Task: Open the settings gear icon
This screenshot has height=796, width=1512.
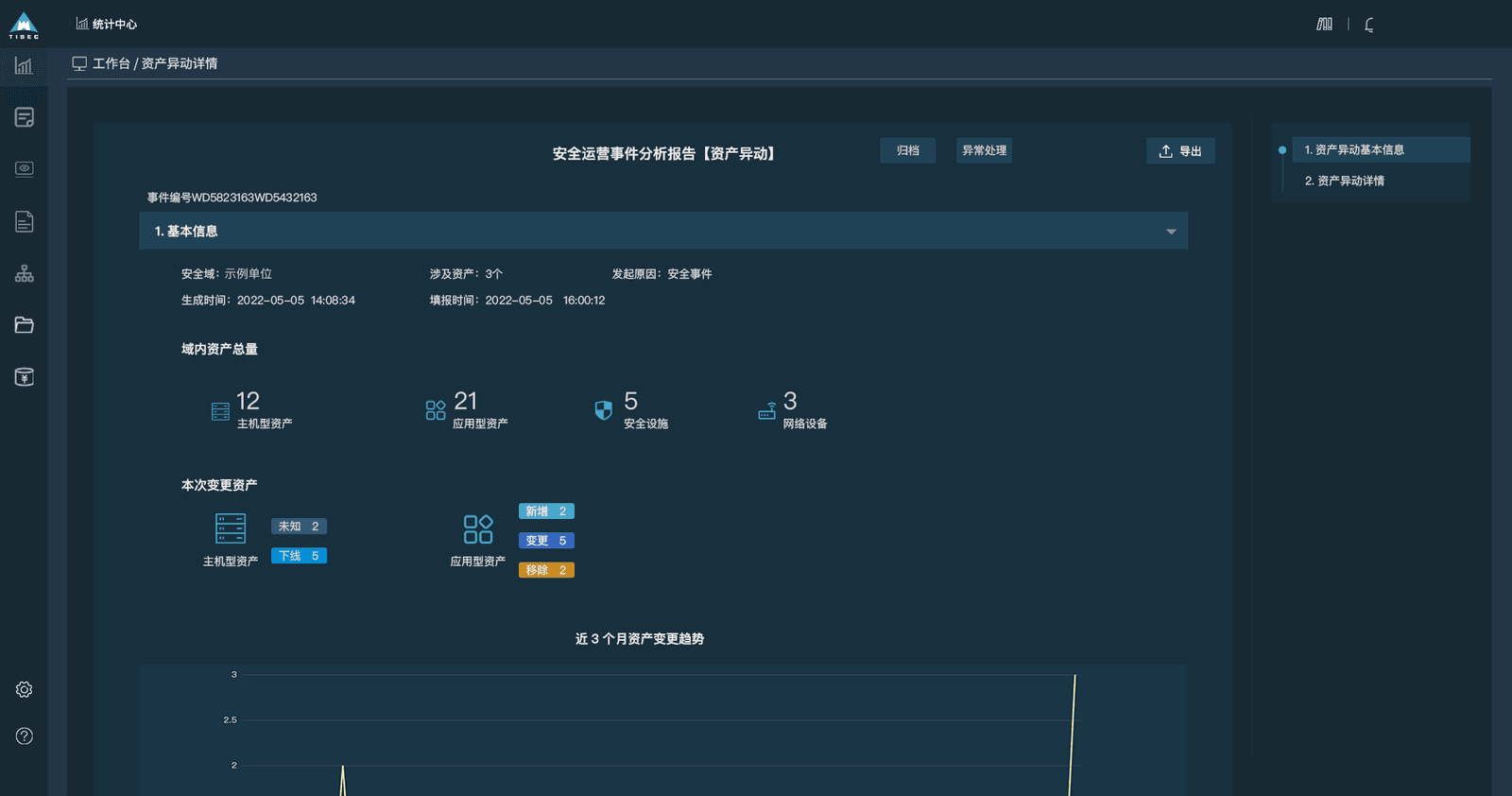Action: click(25, 689)
